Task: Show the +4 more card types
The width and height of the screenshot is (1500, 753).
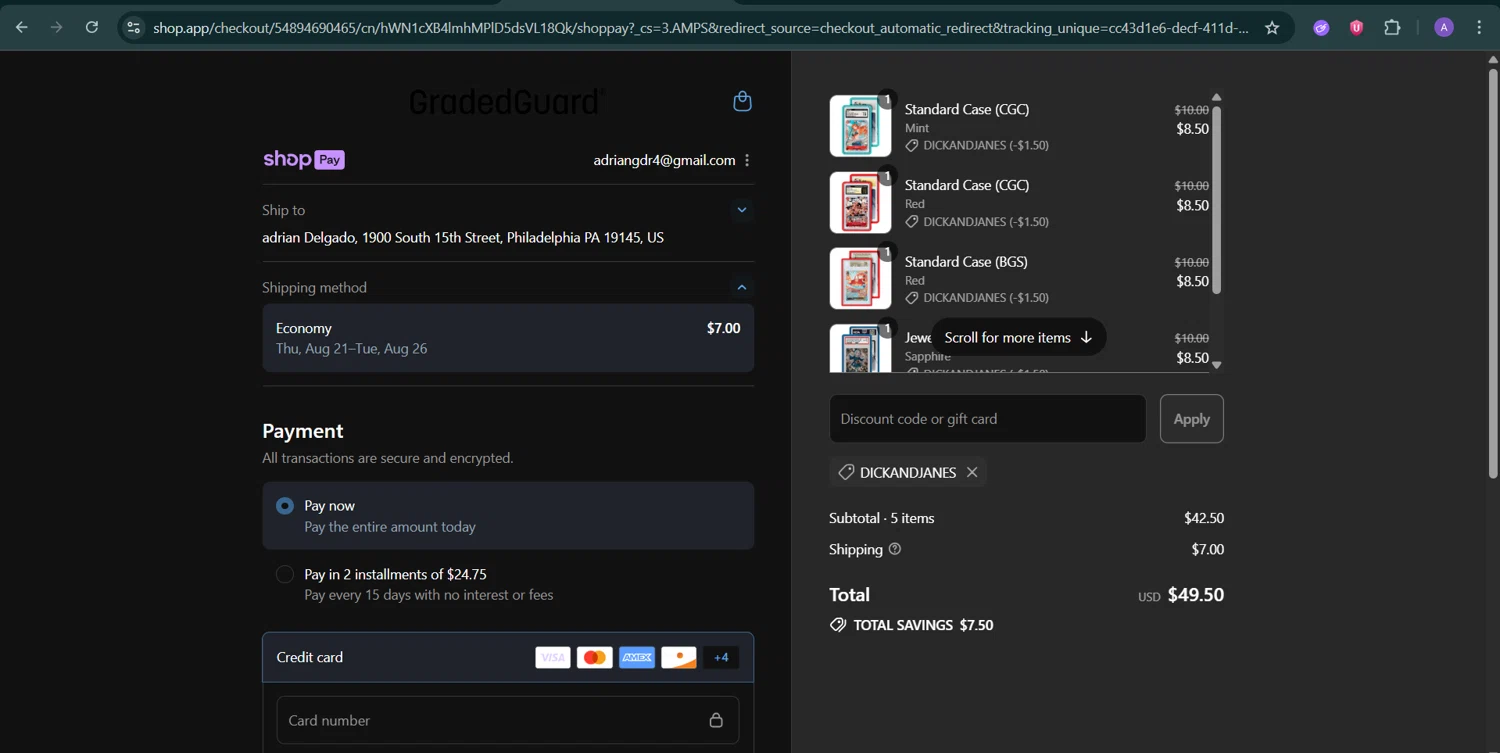Action: click(721, 657)
